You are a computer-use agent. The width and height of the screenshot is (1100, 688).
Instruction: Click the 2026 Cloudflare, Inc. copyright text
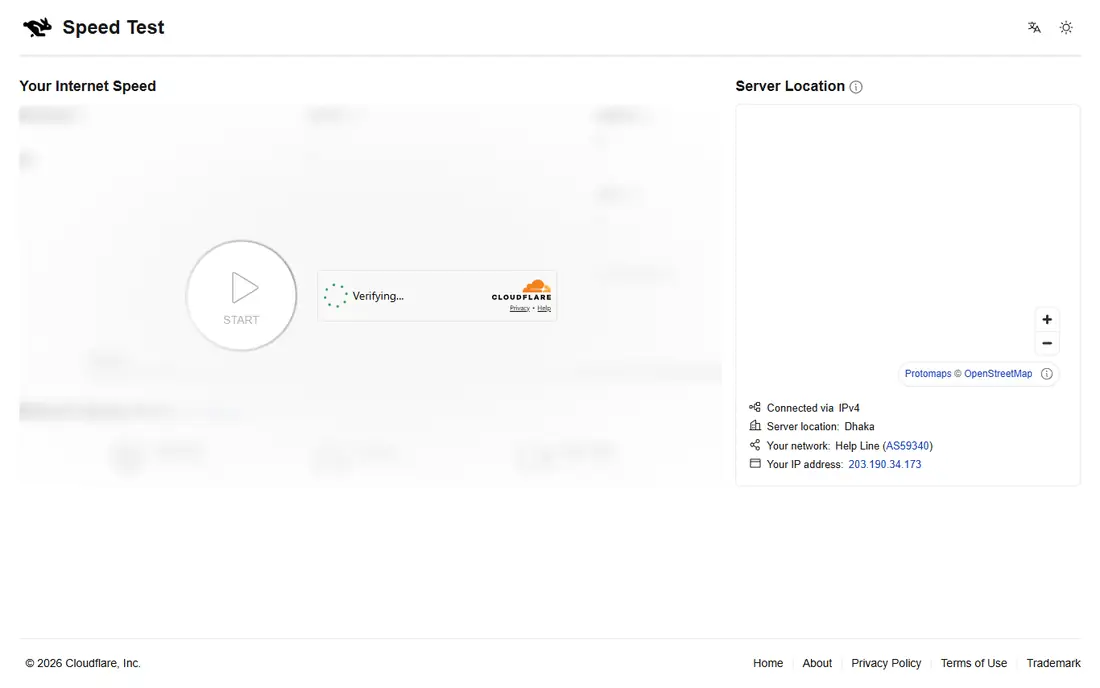coord(83,663)
